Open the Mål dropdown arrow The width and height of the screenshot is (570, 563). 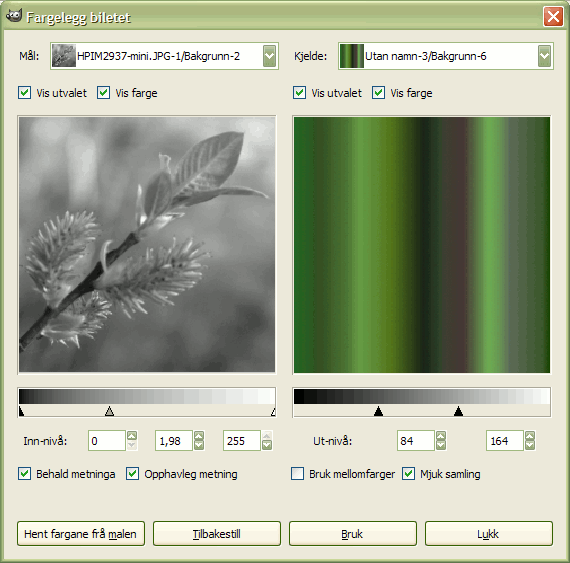[x=269, y=56]
